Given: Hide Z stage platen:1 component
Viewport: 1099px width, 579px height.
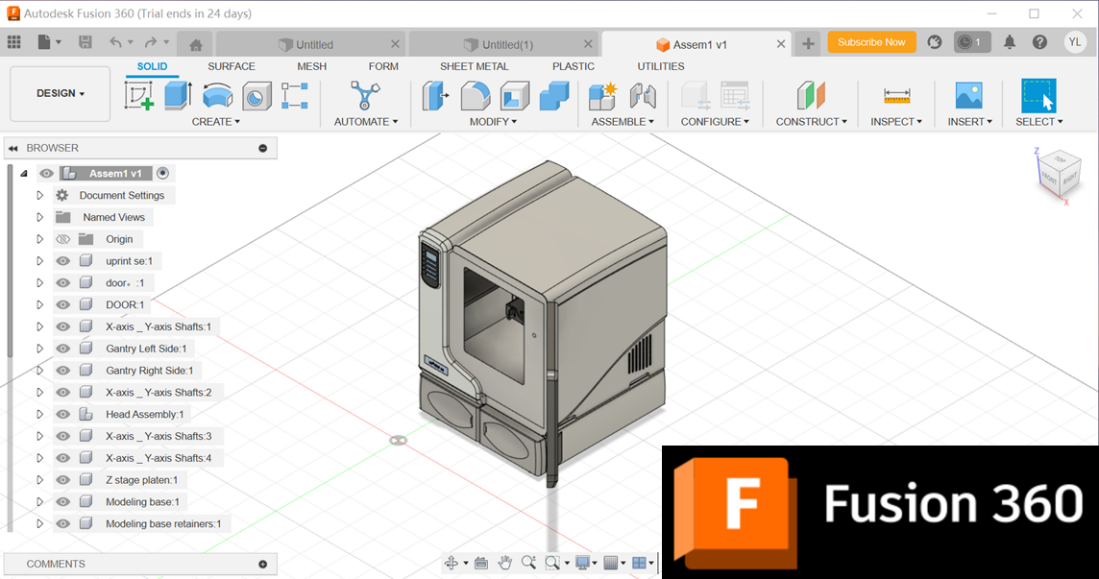Looking at the screenshot, I should click(62, 480).
